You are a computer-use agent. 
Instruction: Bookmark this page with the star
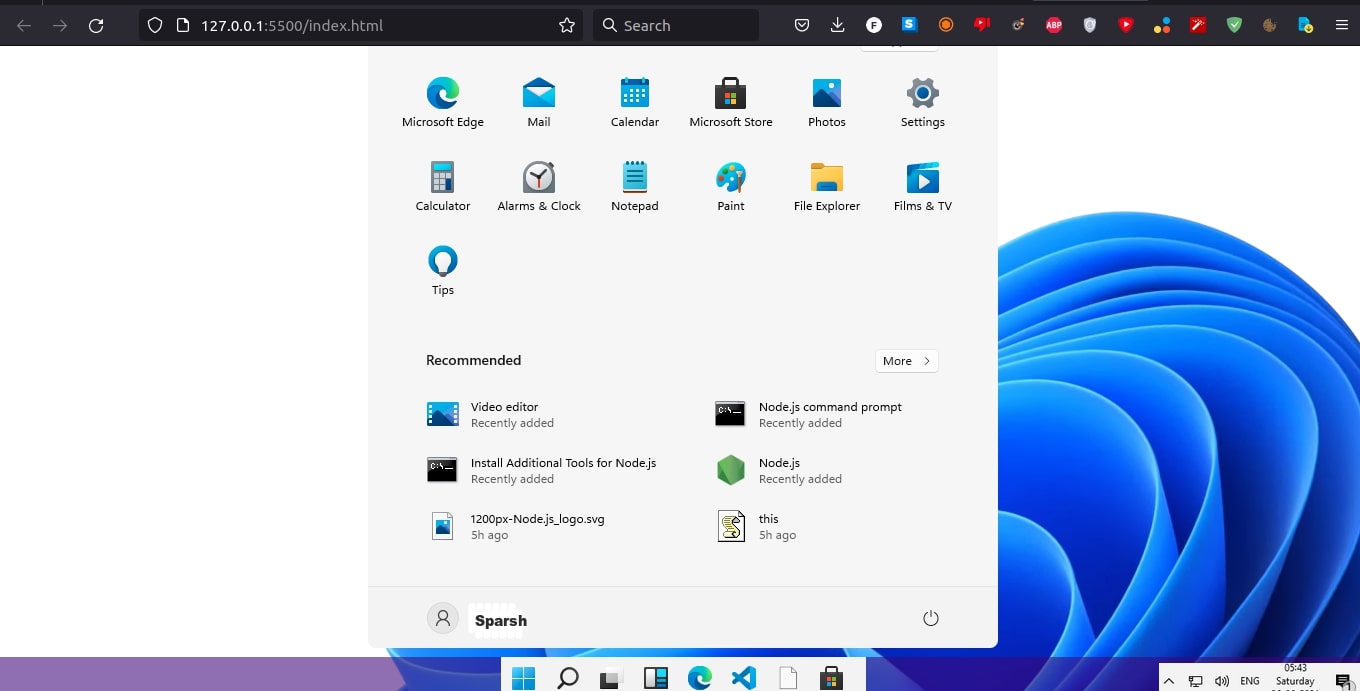point(567,25)
